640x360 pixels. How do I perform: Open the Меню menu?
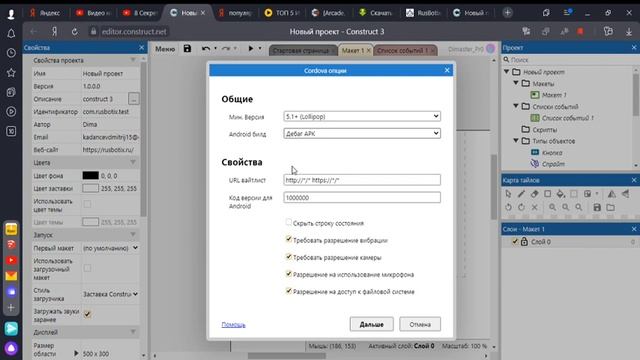click(165, 49)
